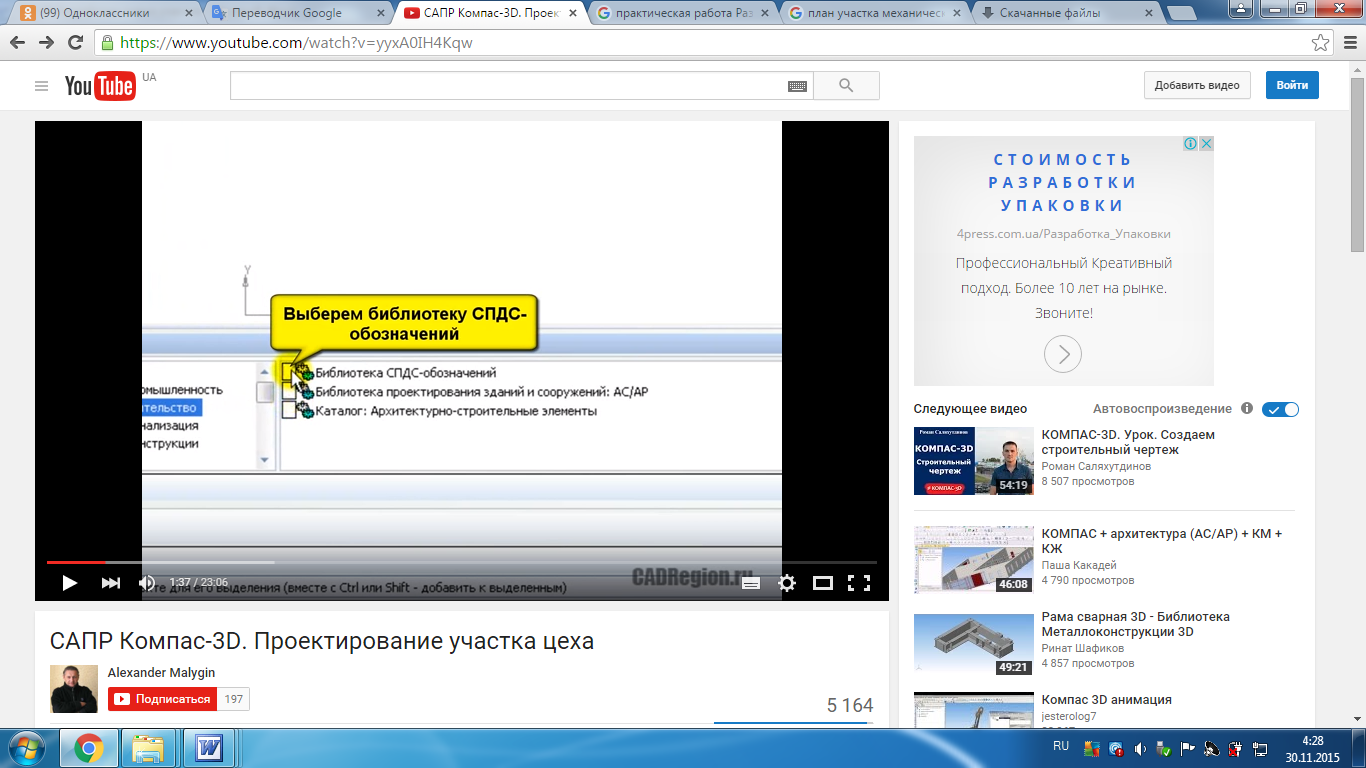The height and width of the screenshot is (768, 1366).
Task: Open КОМПАС-3D. Урок. Создаем строительный чертеж title
Action: [x=1128, y=443]
